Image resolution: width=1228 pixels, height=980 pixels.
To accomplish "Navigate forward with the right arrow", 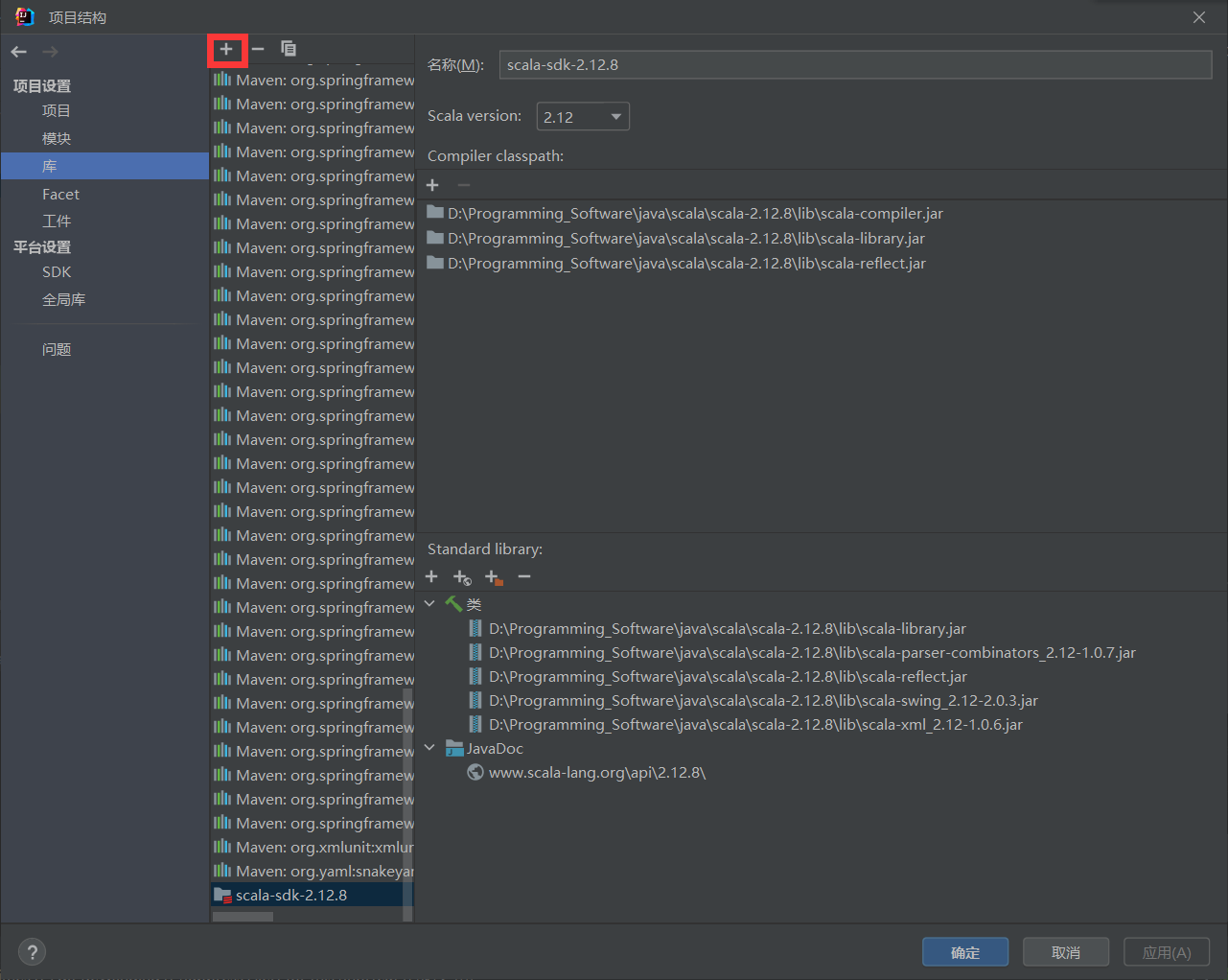I will click(x=50, y=52).
